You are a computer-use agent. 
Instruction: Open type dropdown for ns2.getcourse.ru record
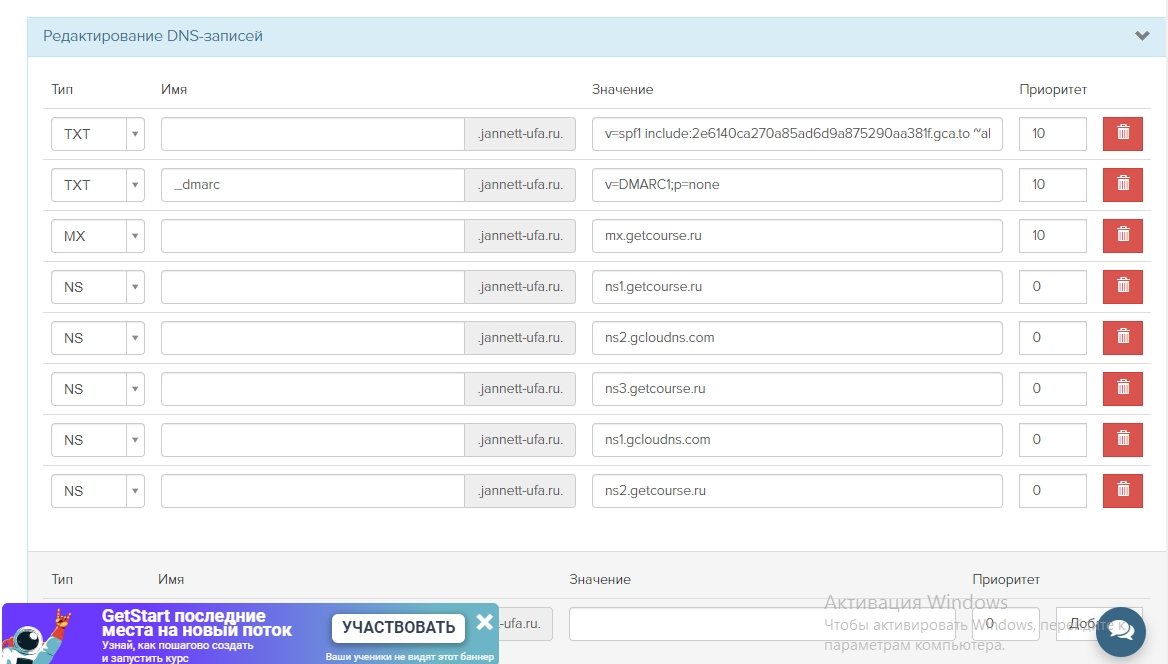98,491
